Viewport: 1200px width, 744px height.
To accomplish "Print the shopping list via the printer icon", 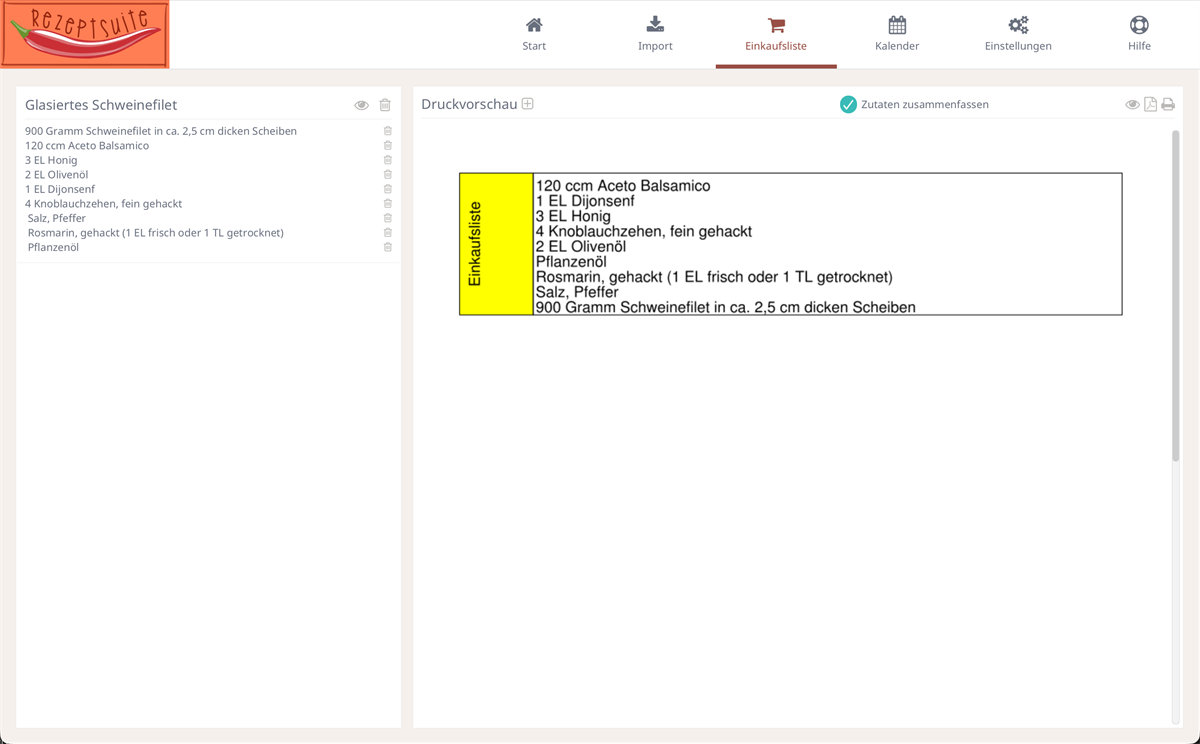I will coord(1168,105).
